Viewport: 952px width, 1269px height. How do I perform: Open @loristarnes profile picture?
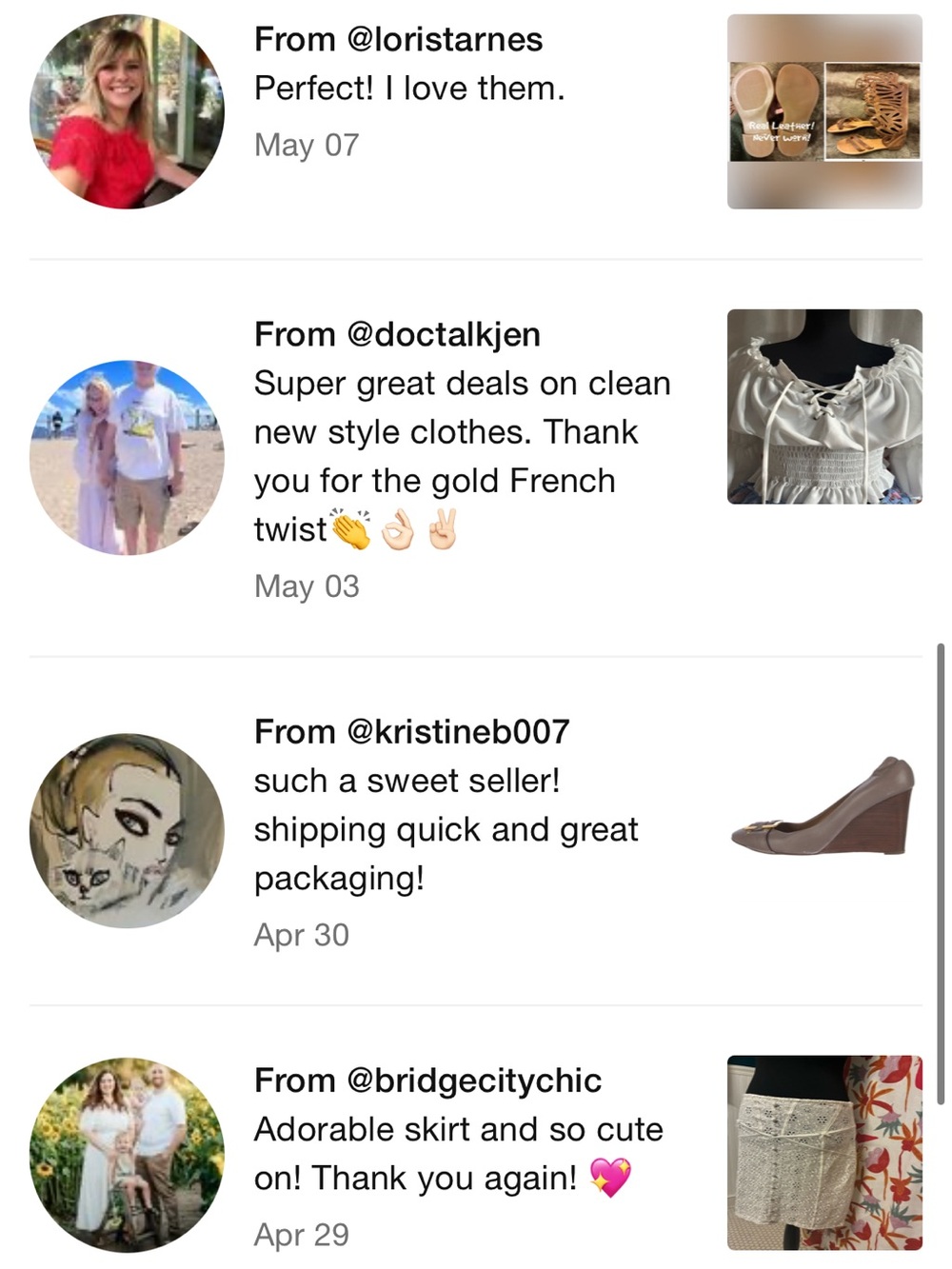tap(128, 111)
